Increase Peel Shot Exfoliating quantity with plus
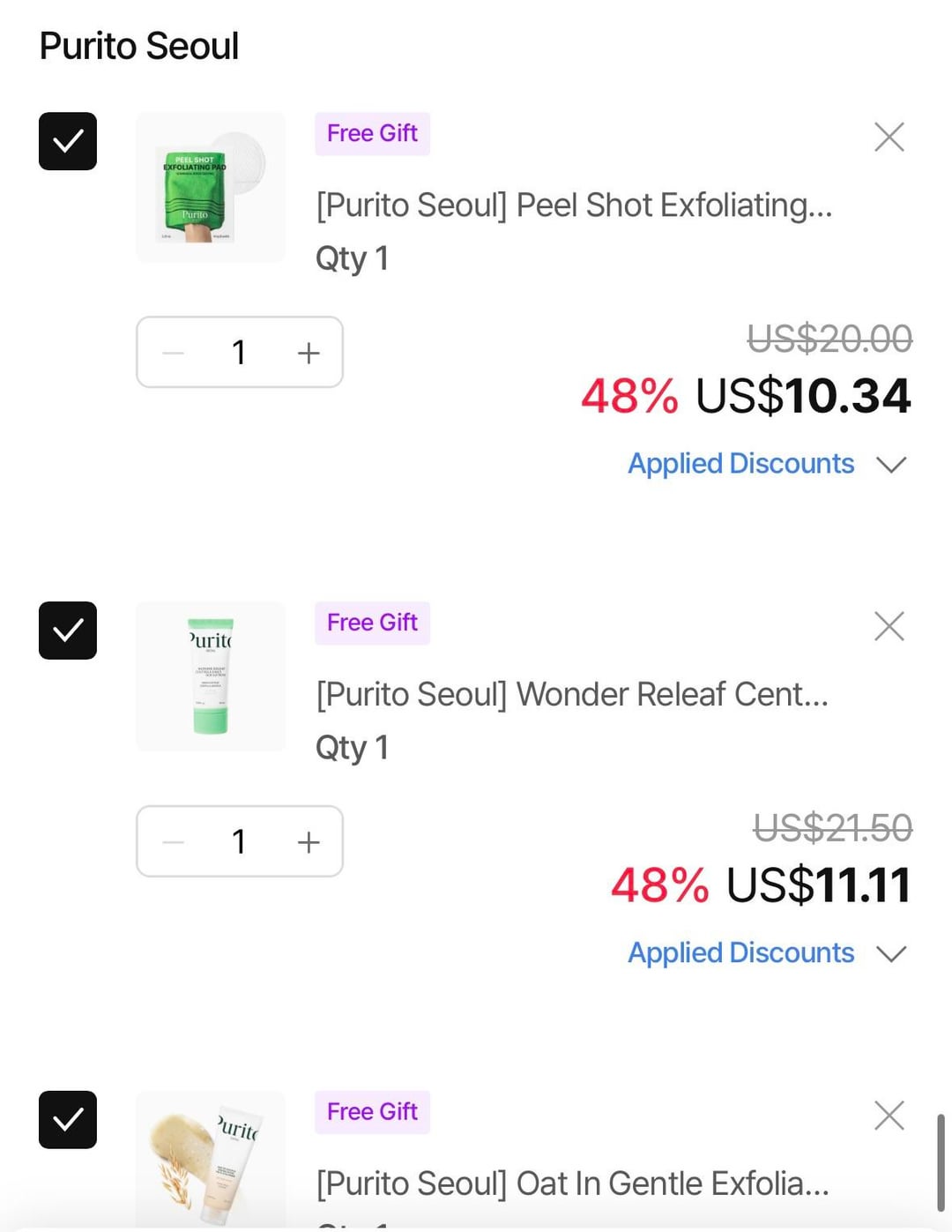The height and width of the screenshot is (1232, 952). (309, 354)
